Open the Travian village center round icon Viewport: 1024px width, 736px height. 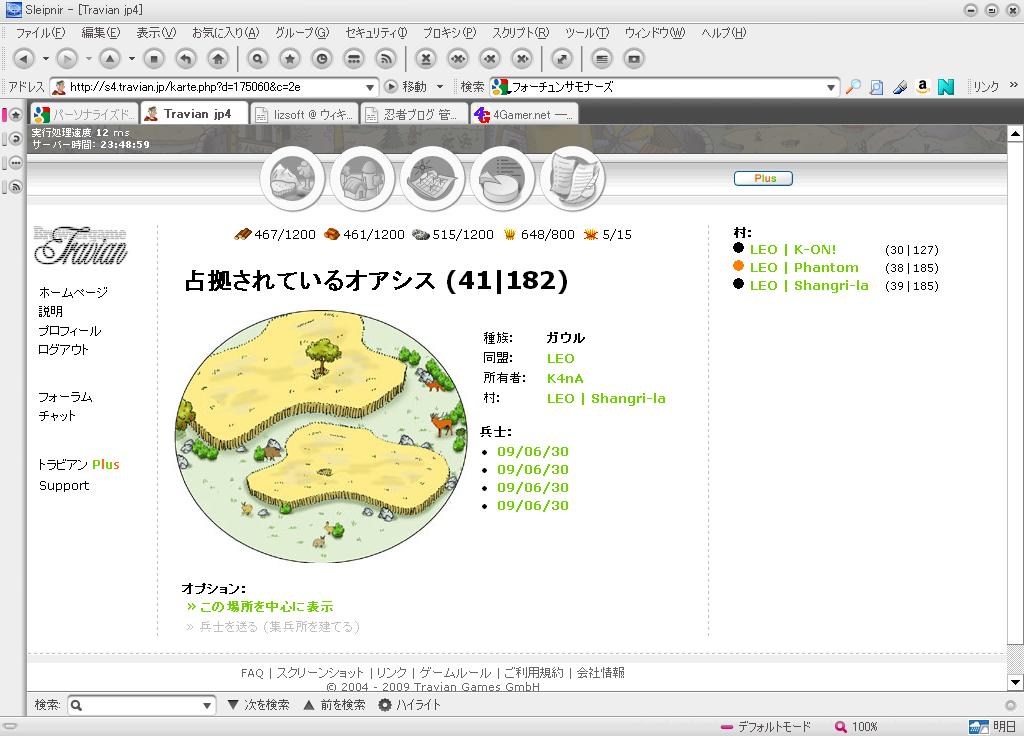coord(362,178)
